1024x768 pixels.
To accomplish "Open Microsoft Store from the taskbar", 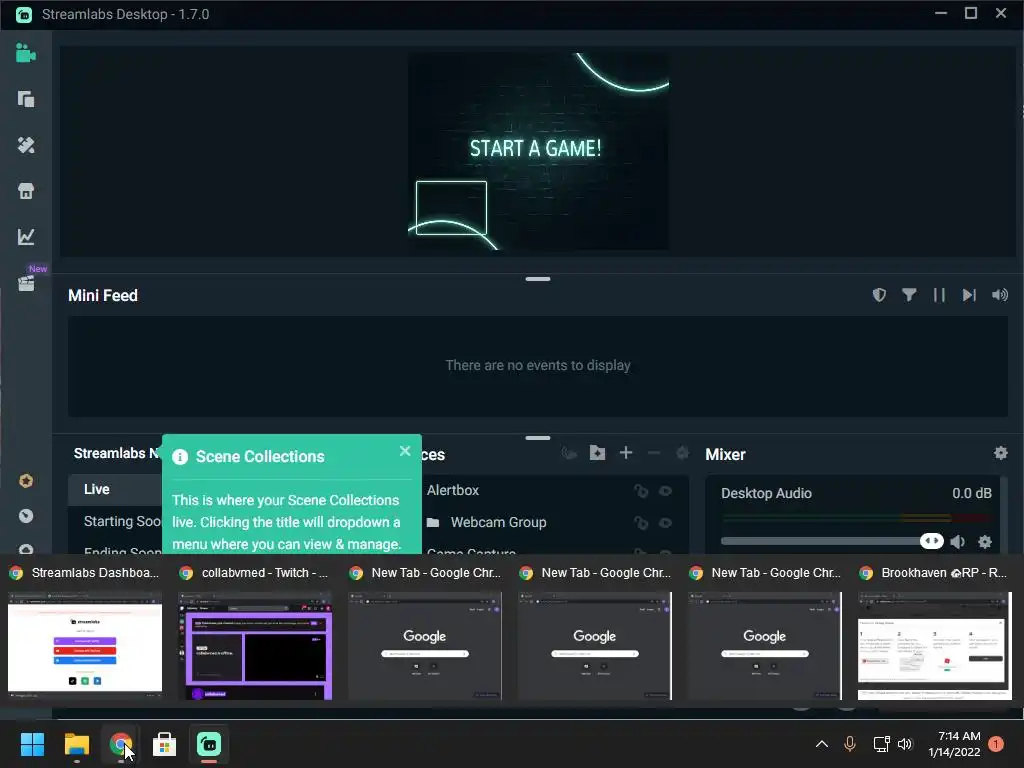I will click(165, 744).
